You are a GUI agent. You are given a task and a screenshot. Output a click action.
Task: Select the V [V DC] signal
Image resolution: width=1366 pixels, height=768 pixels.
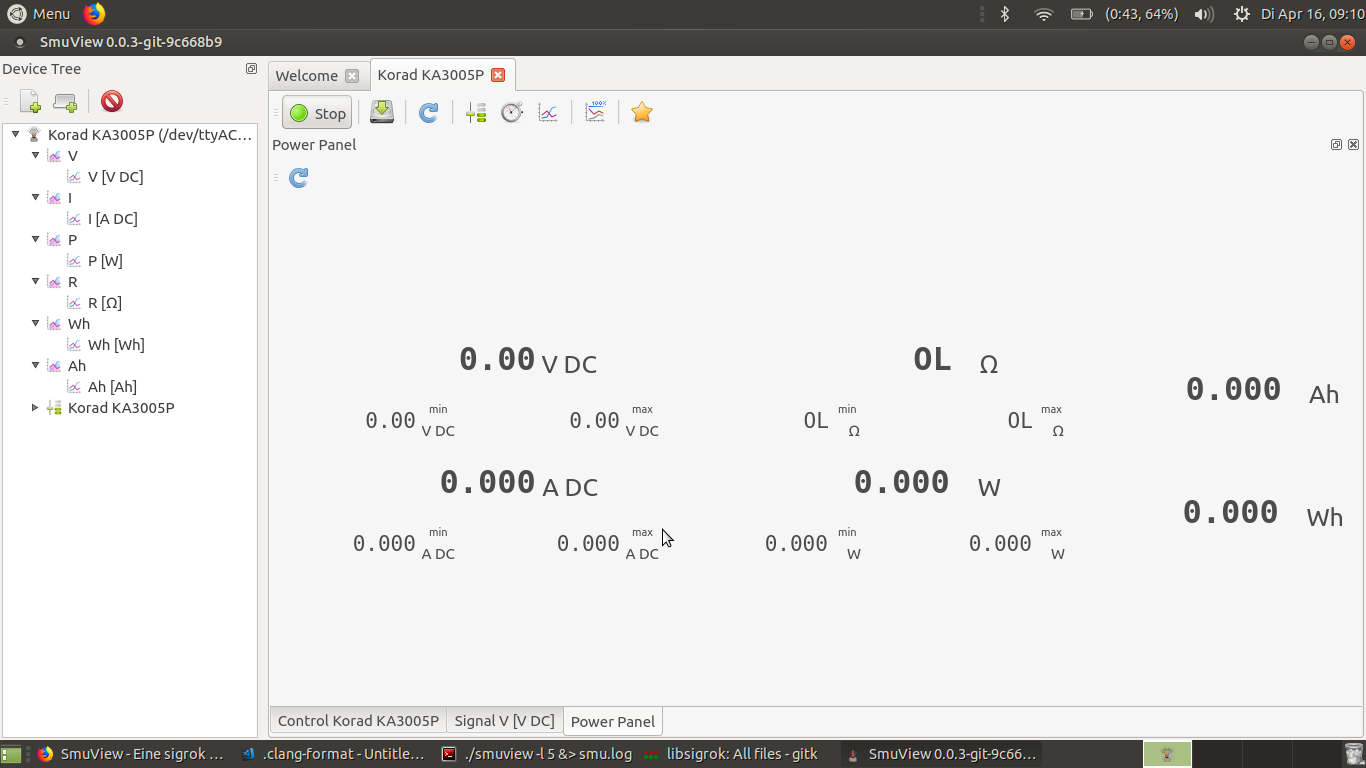(115, 177)
